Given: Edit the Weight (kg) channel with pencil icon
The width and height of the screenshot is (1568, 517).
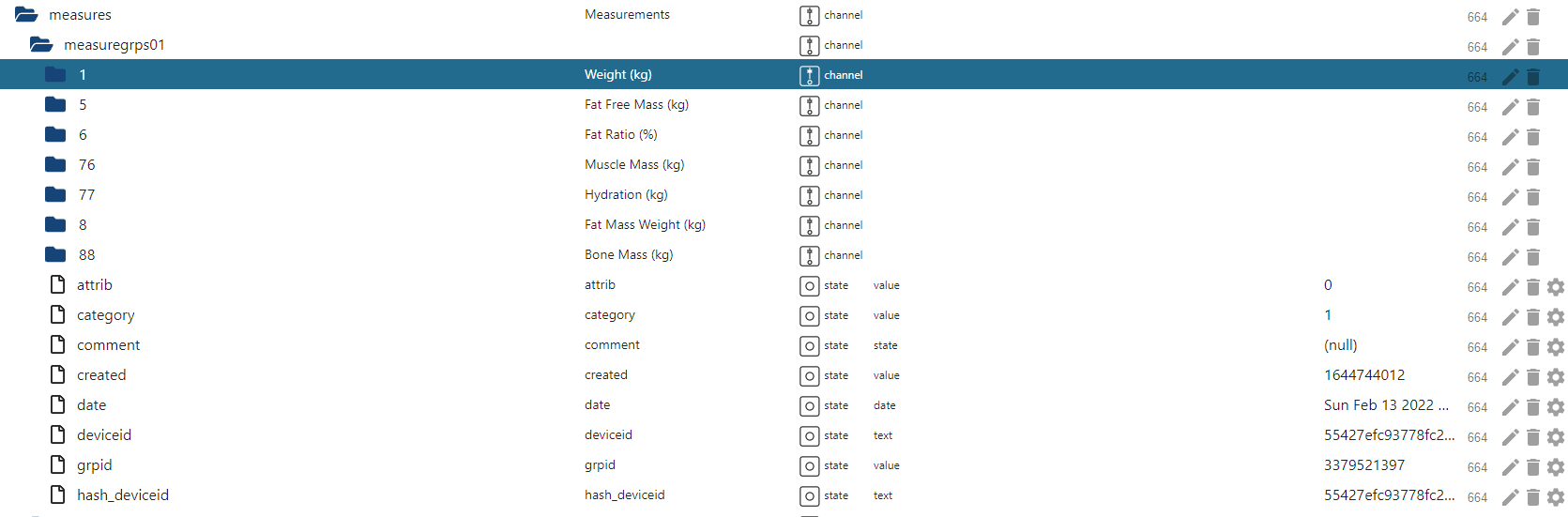Looking at the screenshot, I should (x=1510, y=77).
